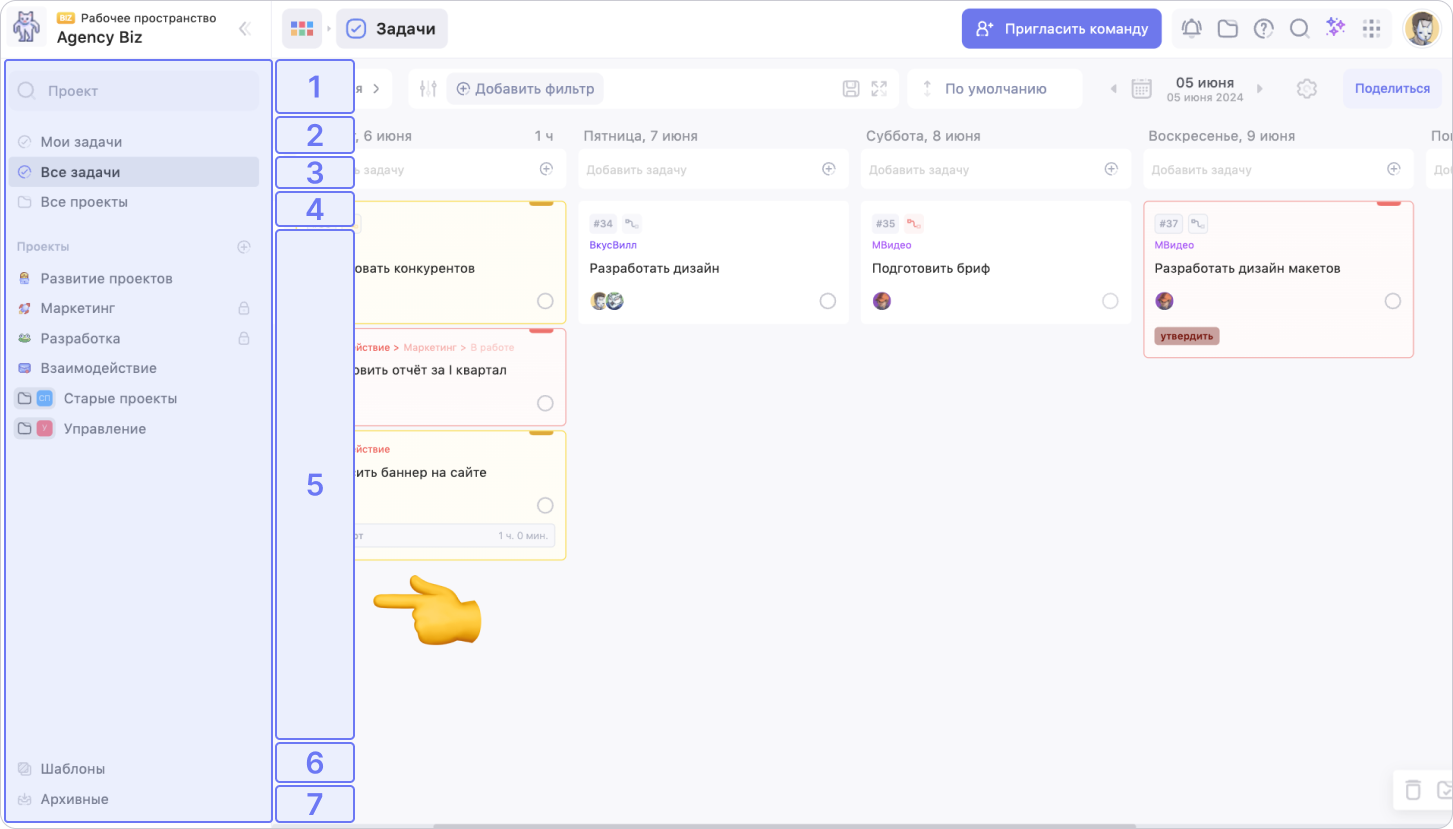The width and height of the screenshot is (1453, 829).
Task: Open the notifications bell icon
Action: coord(1191,29)
